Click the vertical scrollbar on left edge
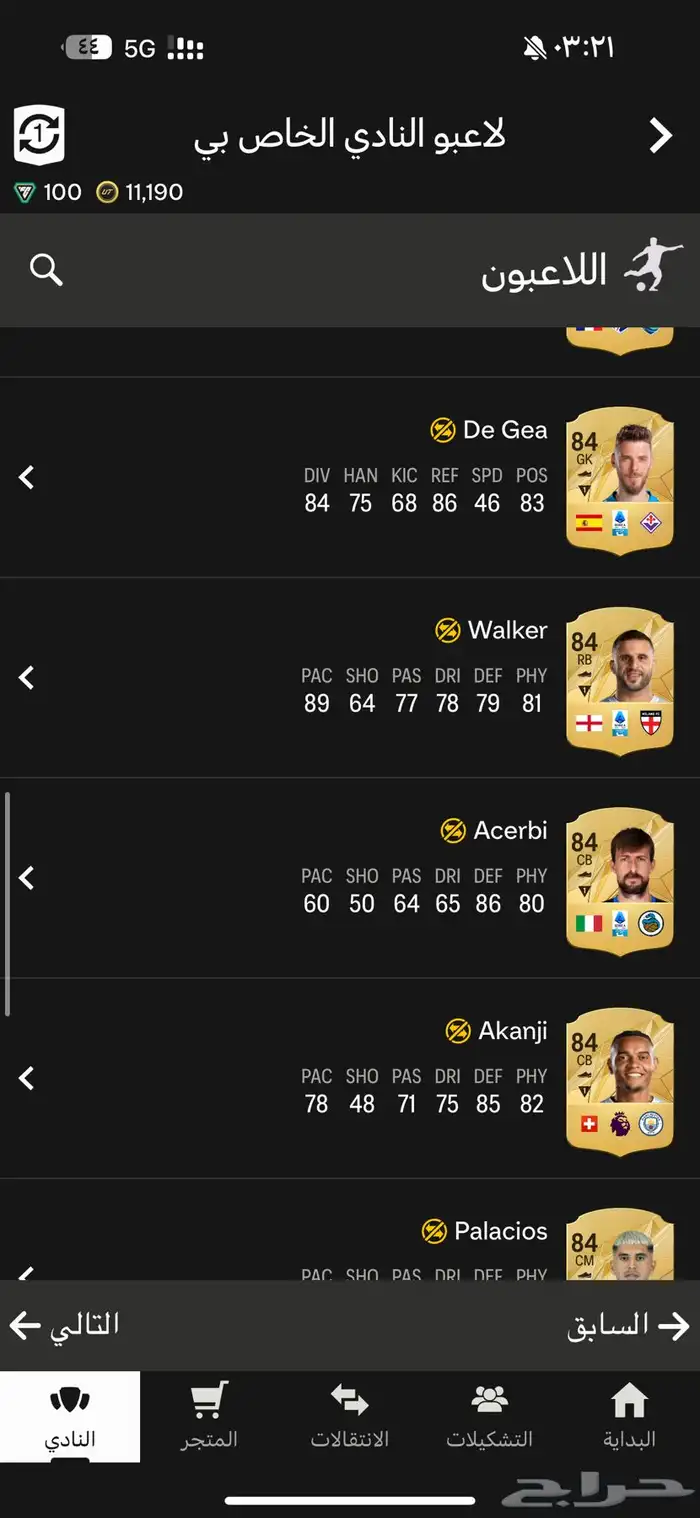This screenshot has width=700, height=1518. click(x=8, y=905)
